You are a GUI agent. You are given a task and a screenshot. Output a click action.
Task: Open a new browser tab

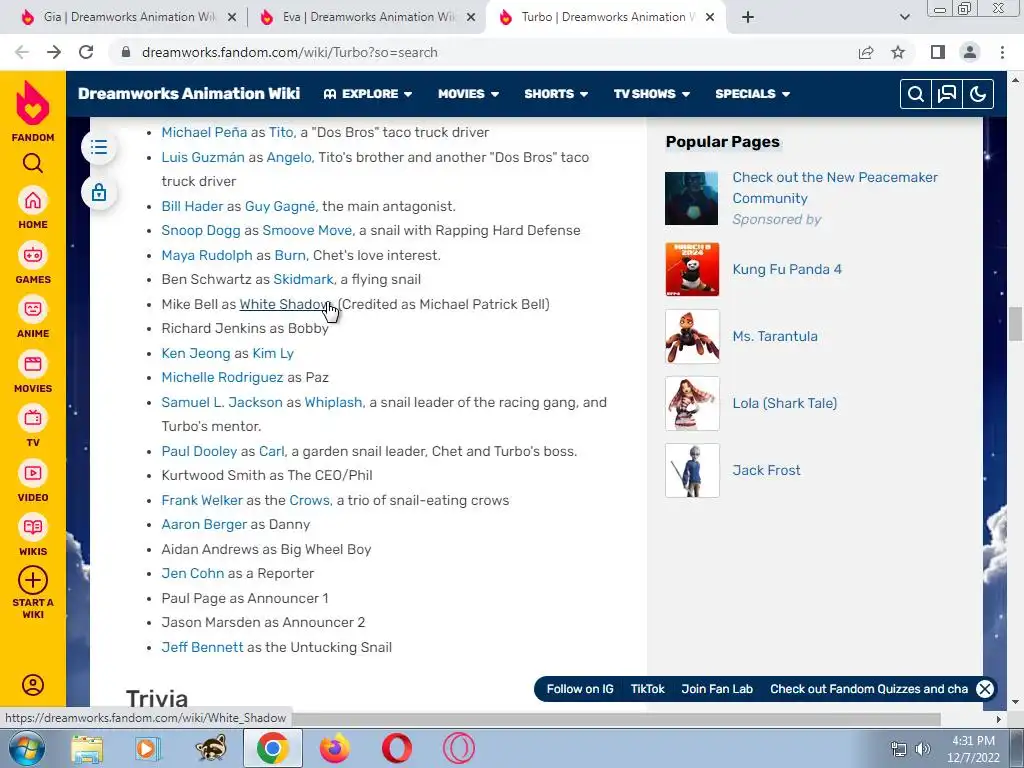pyautogui.click(x=748, y=17)
